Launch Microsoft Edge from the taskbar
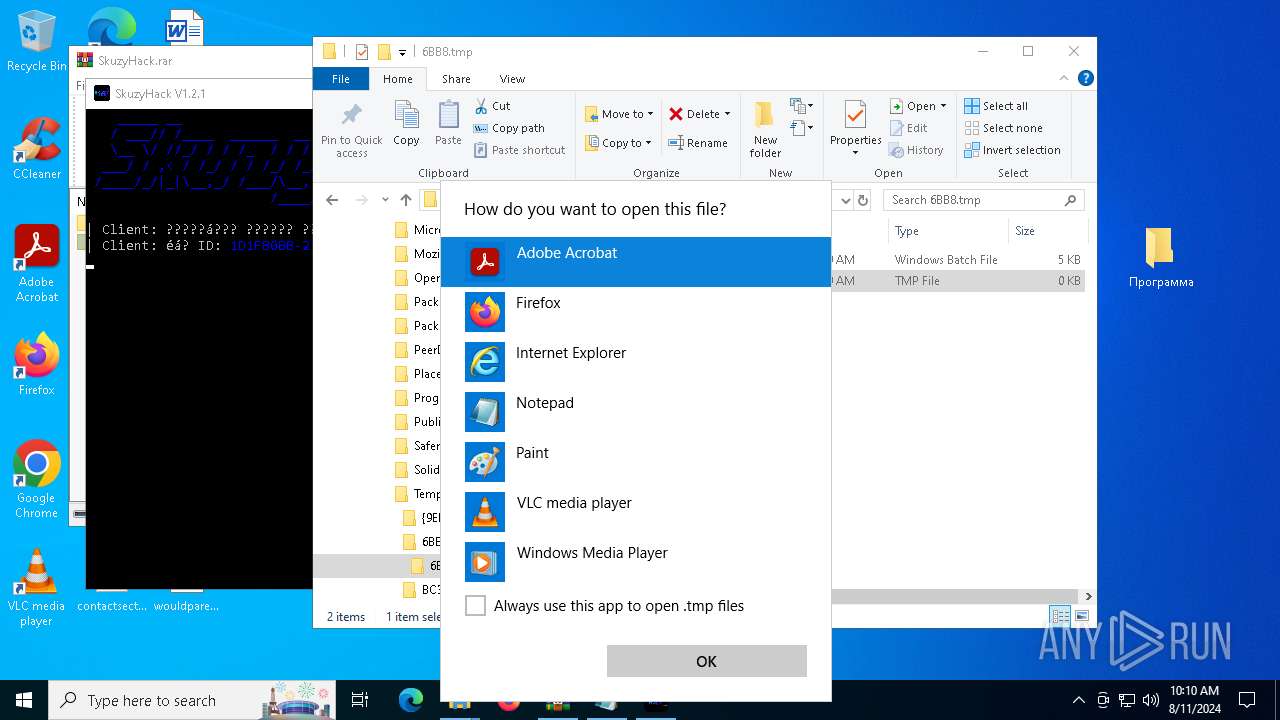Viewport: 1280px width, 720px height. click(411, 700)
